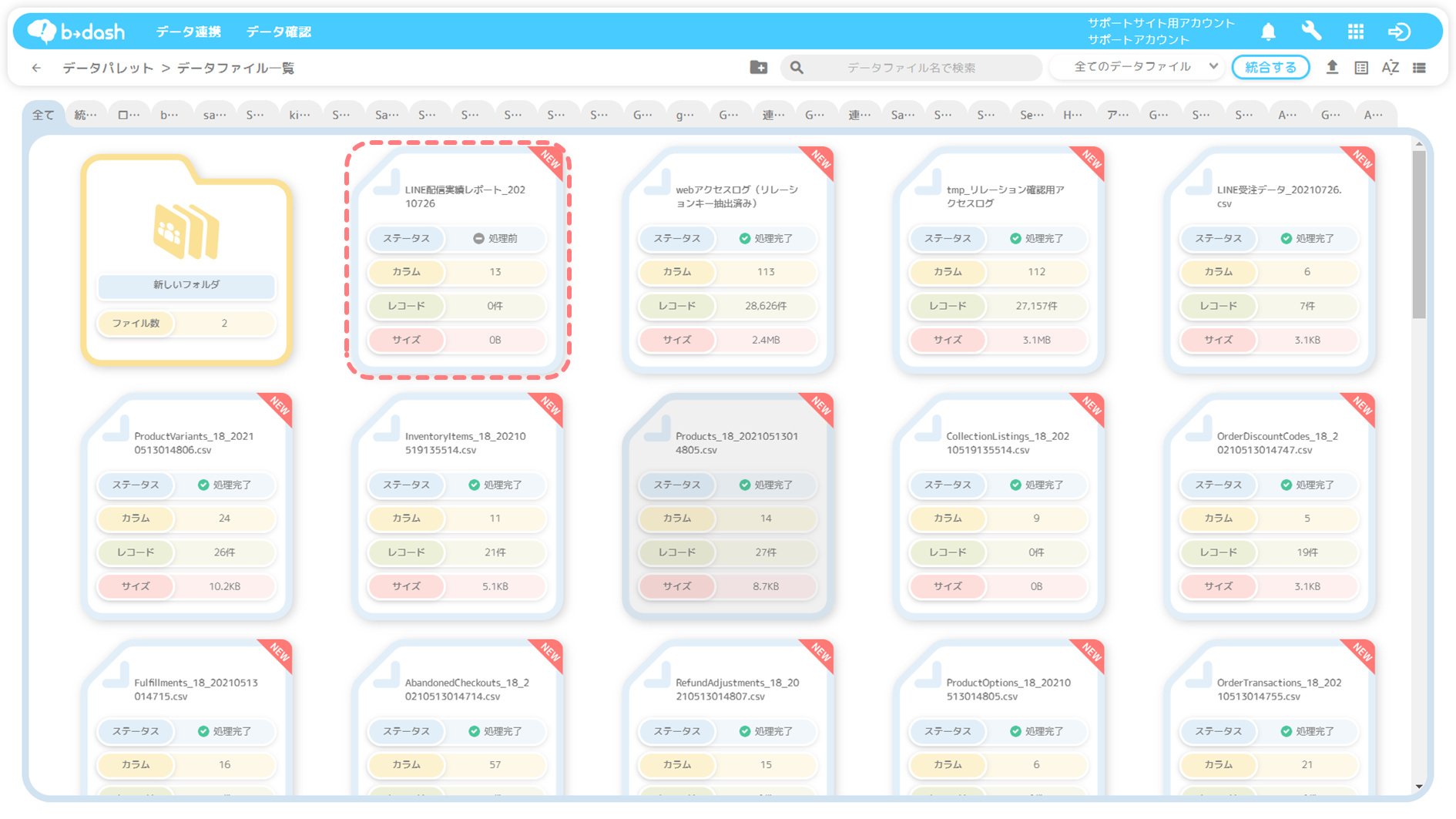This screenshot has height=819, width=1456.
Task: Select the H… tab
Action: point(1073,115)
